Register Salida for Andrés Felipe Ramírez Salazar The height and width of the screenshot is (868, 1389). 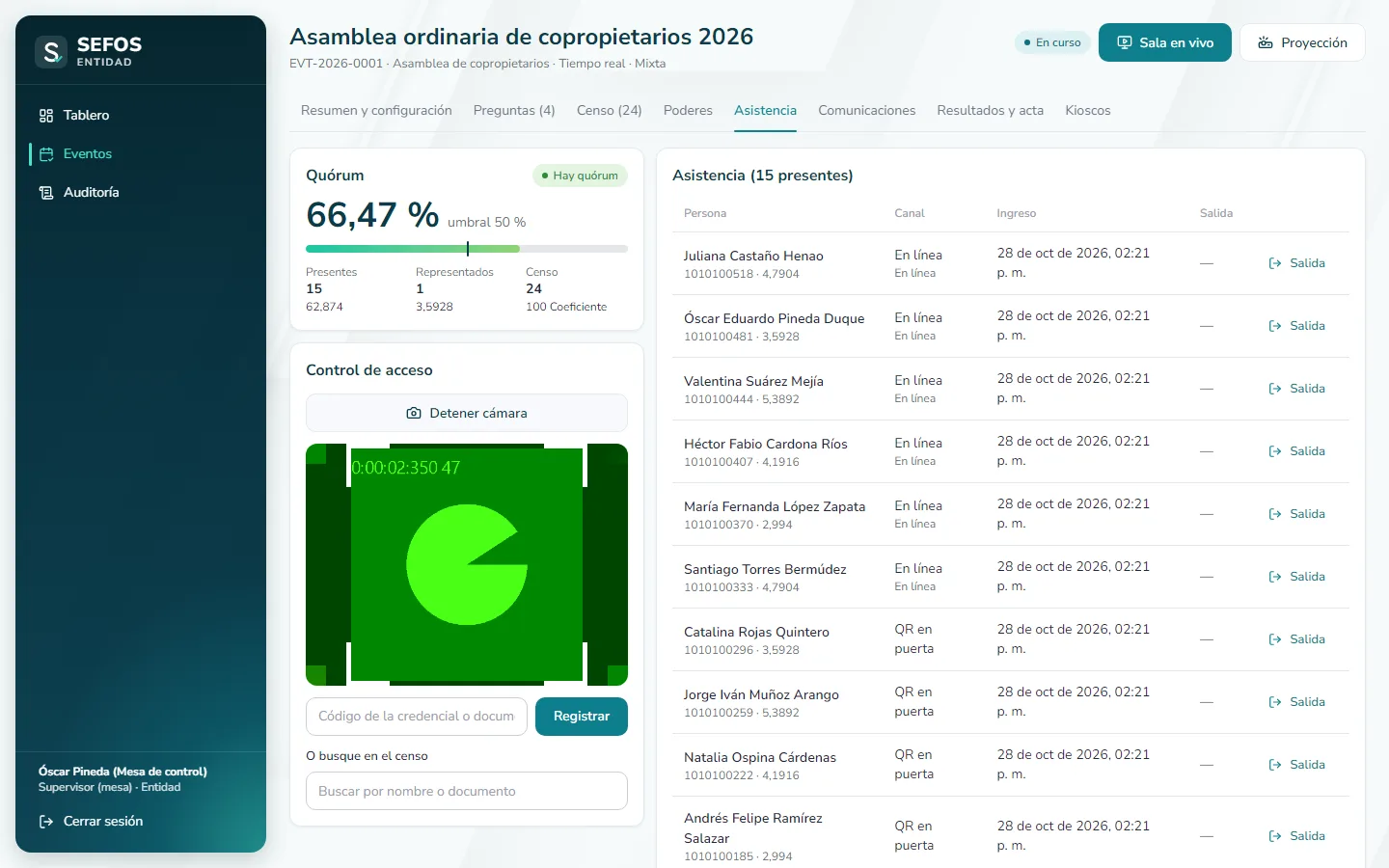coord(1296,836)
